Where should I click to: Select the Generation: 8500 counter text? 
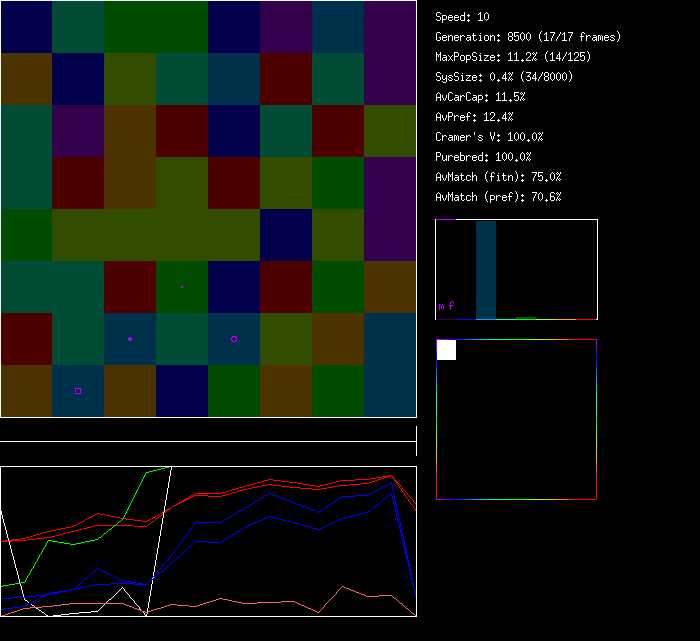[528, 37]
